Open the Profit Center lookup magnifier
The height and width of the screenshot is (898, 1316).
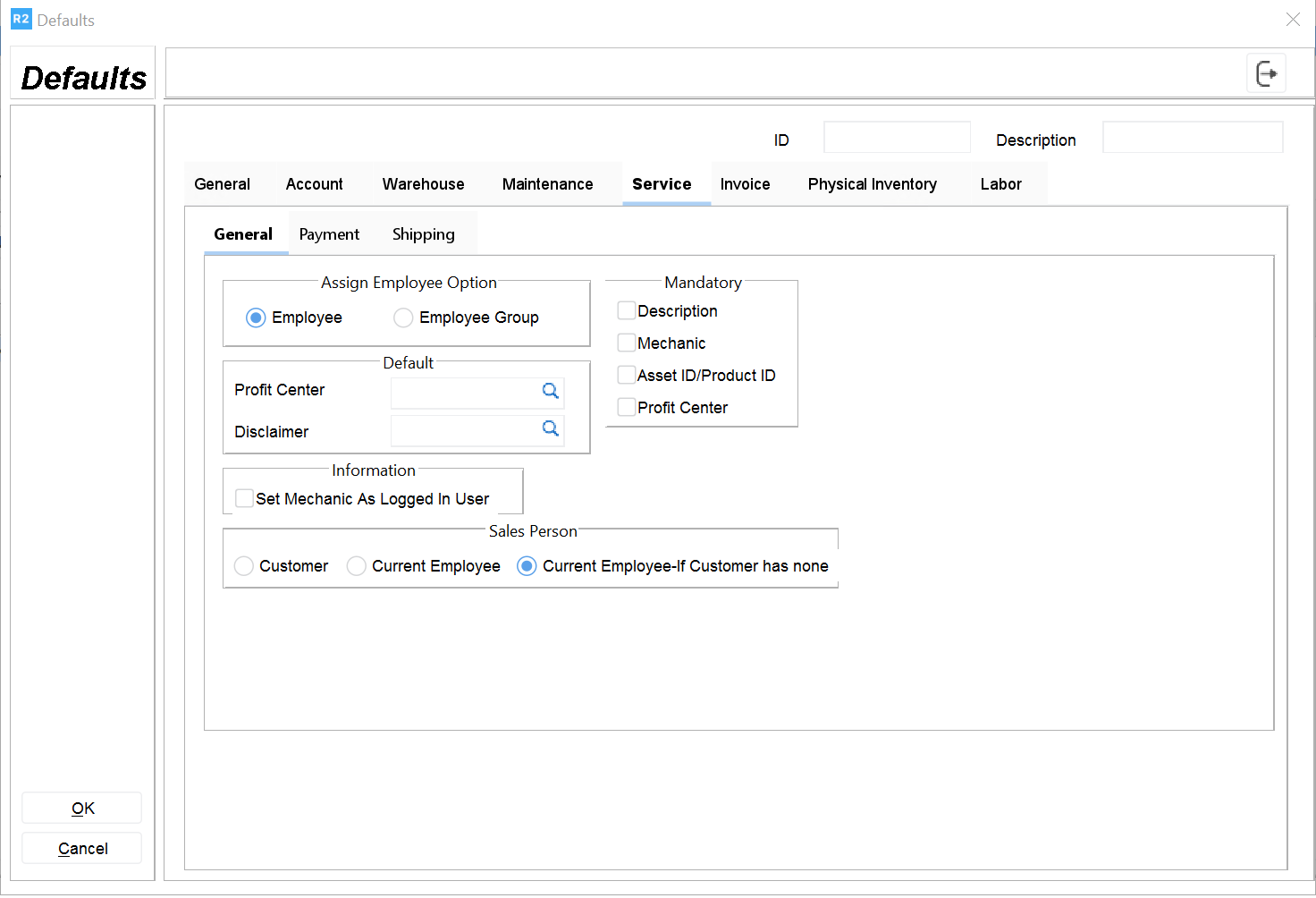click(551, 391)
